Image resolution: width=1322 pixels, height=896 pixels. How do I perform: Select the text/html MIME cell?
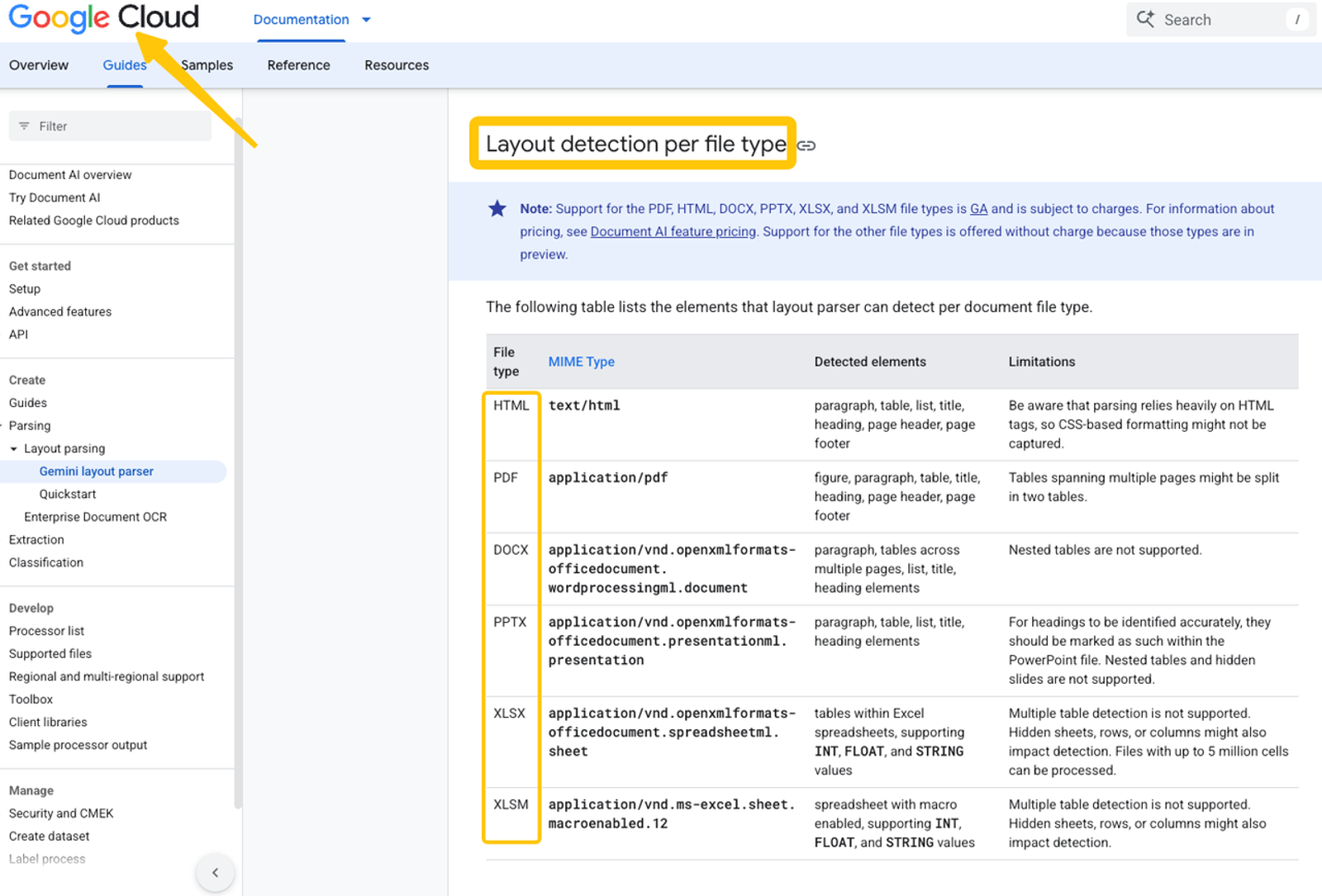[x=584, y=405]
